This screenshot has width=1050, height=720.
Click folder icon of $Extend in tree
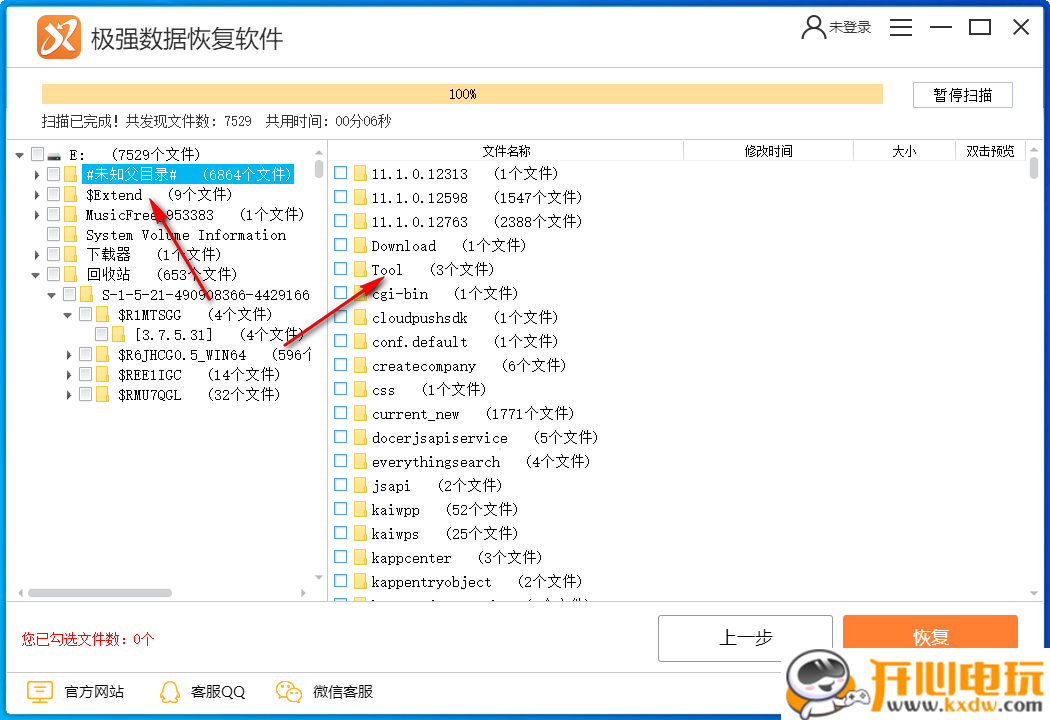(x=70, y=195)
